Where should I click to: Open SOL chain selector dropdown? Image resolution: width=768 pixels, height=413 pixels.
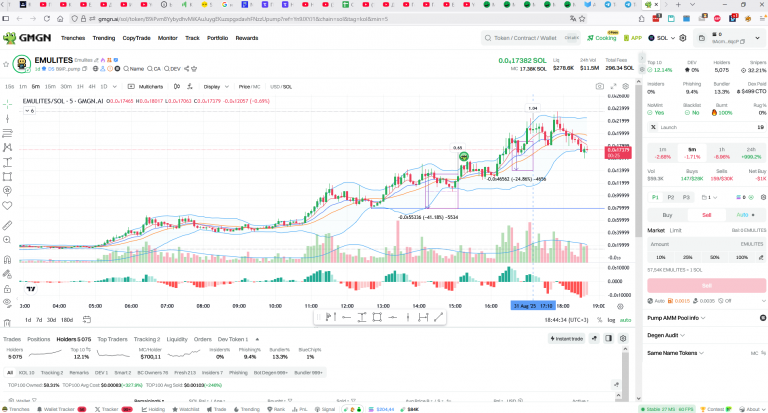(662, 38)
